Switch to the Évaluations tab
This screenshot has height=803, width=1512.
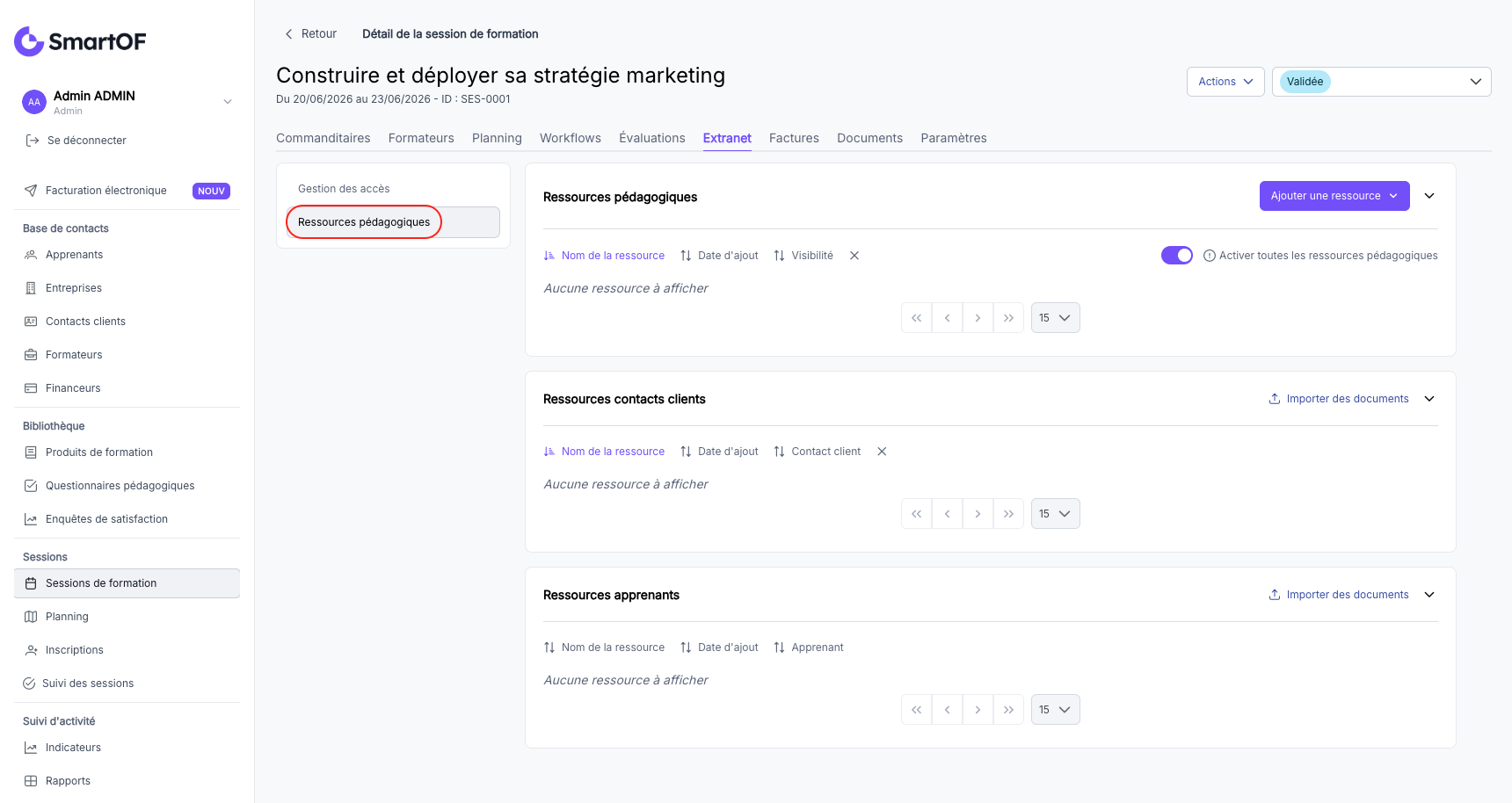(652, 138)
